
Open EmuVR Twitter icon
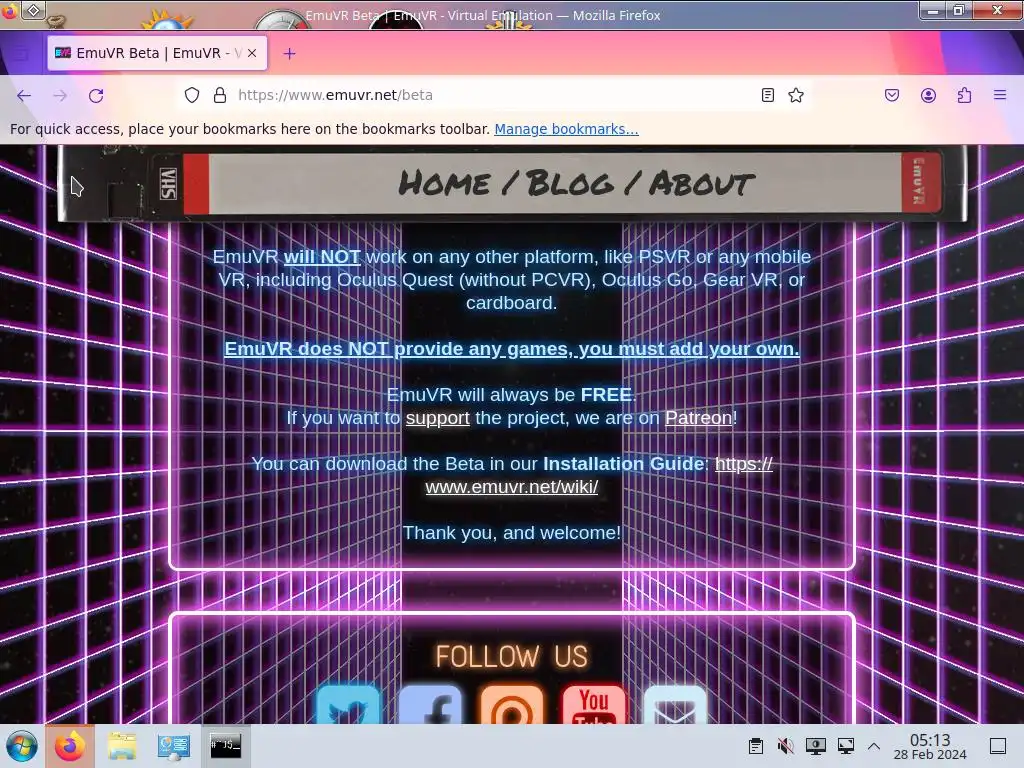click(349, 705)
